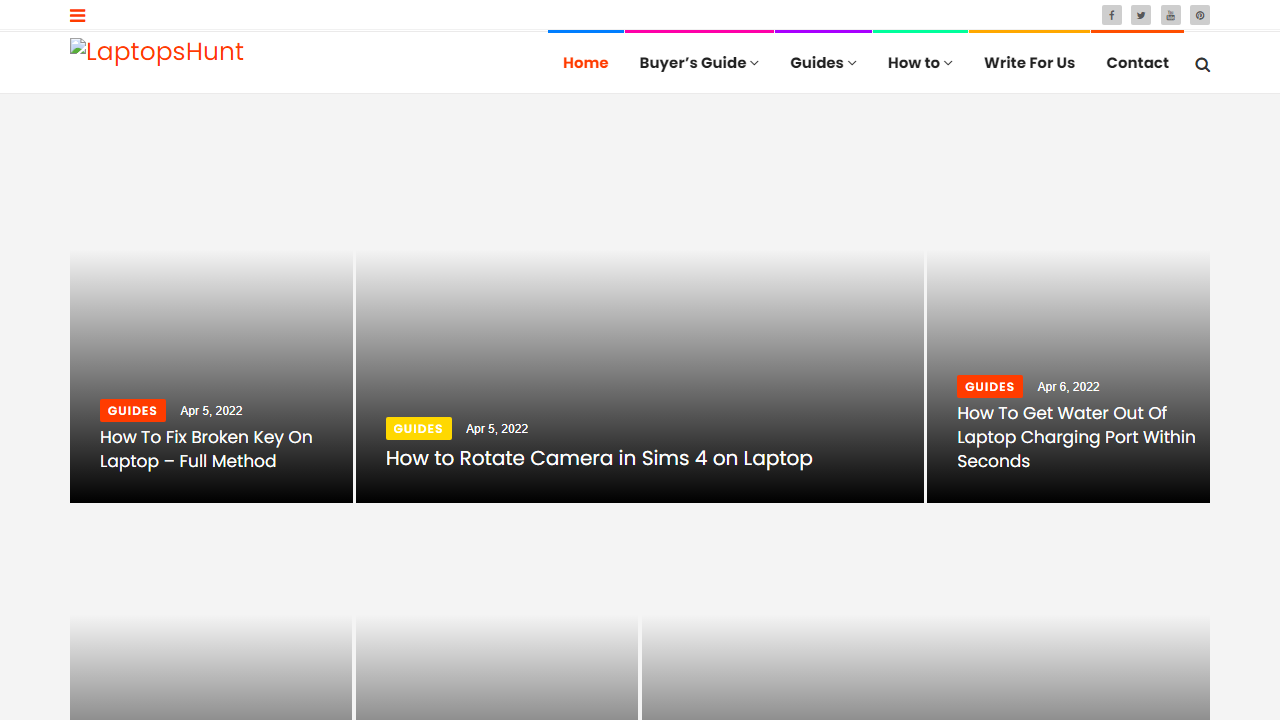Open the YouTube social icon
The image size is (1280, 720).
(x=1170, y=15)
